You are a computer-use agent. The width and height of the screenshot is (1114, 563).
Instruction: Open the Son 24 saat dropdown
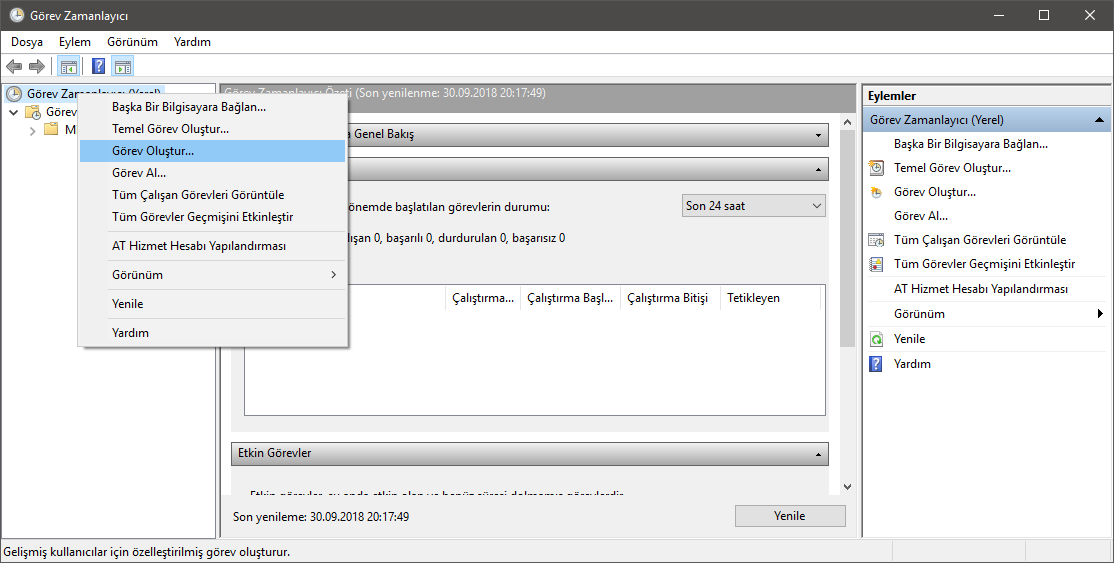[754, 205]
